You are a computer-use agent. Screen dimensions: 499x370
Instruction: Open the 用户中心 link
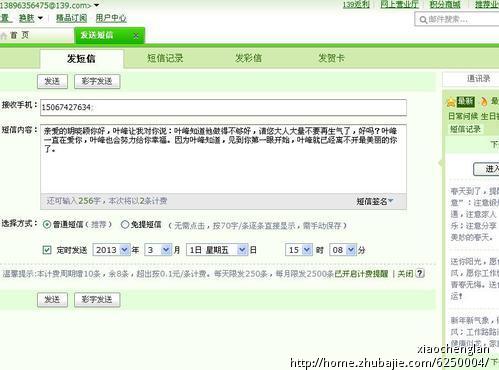(x=111, y=18)
